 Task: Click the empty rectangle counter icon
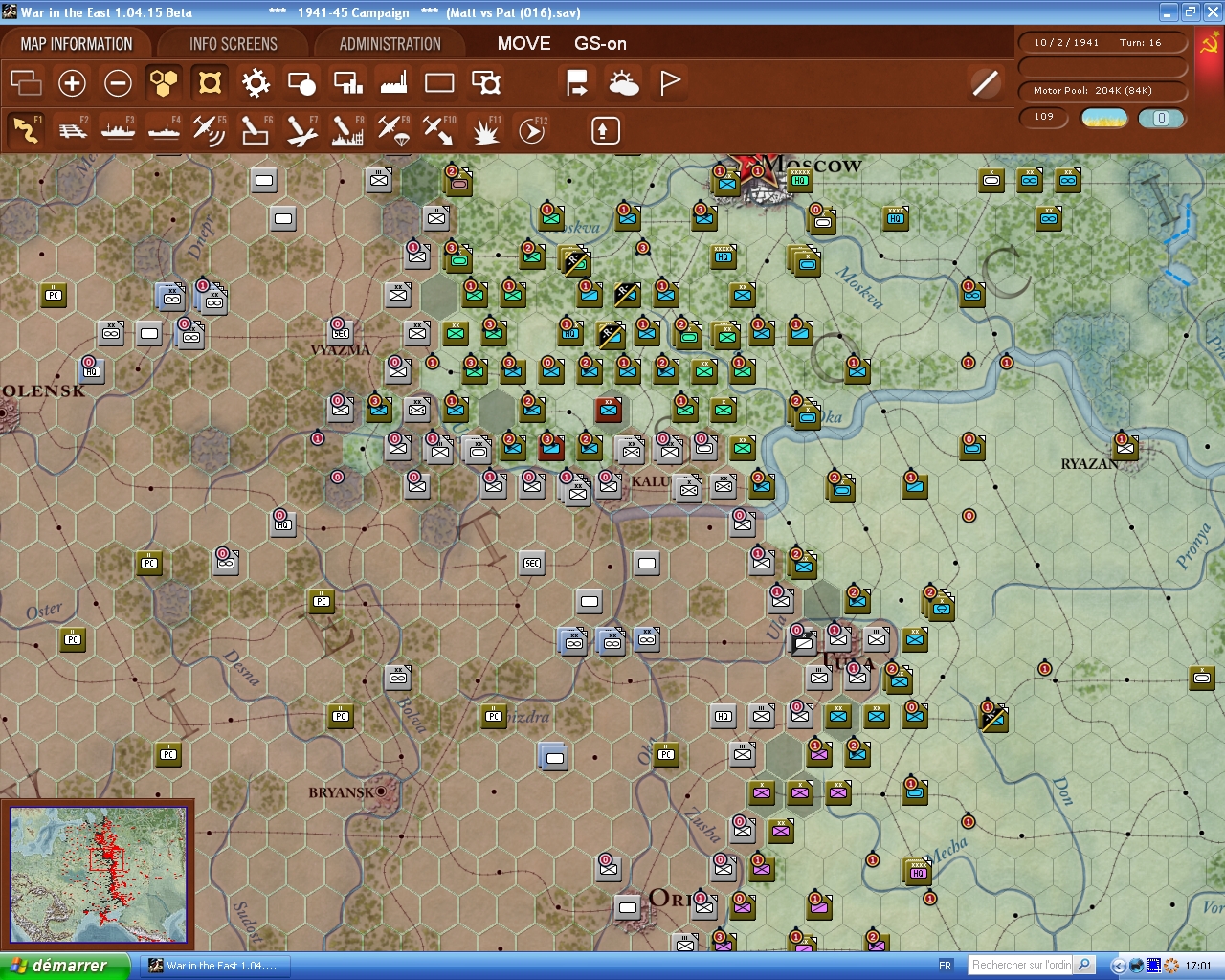(x=439, y=83)
